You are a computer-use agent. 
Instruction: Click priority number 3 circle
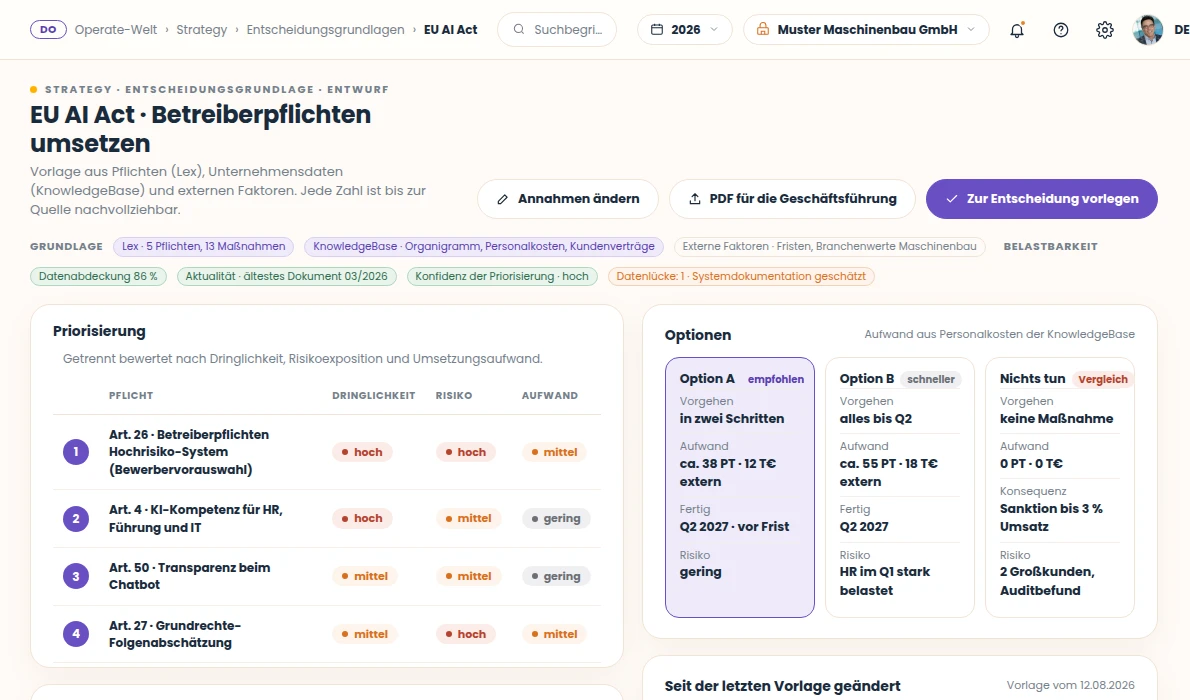pos(76,576)
